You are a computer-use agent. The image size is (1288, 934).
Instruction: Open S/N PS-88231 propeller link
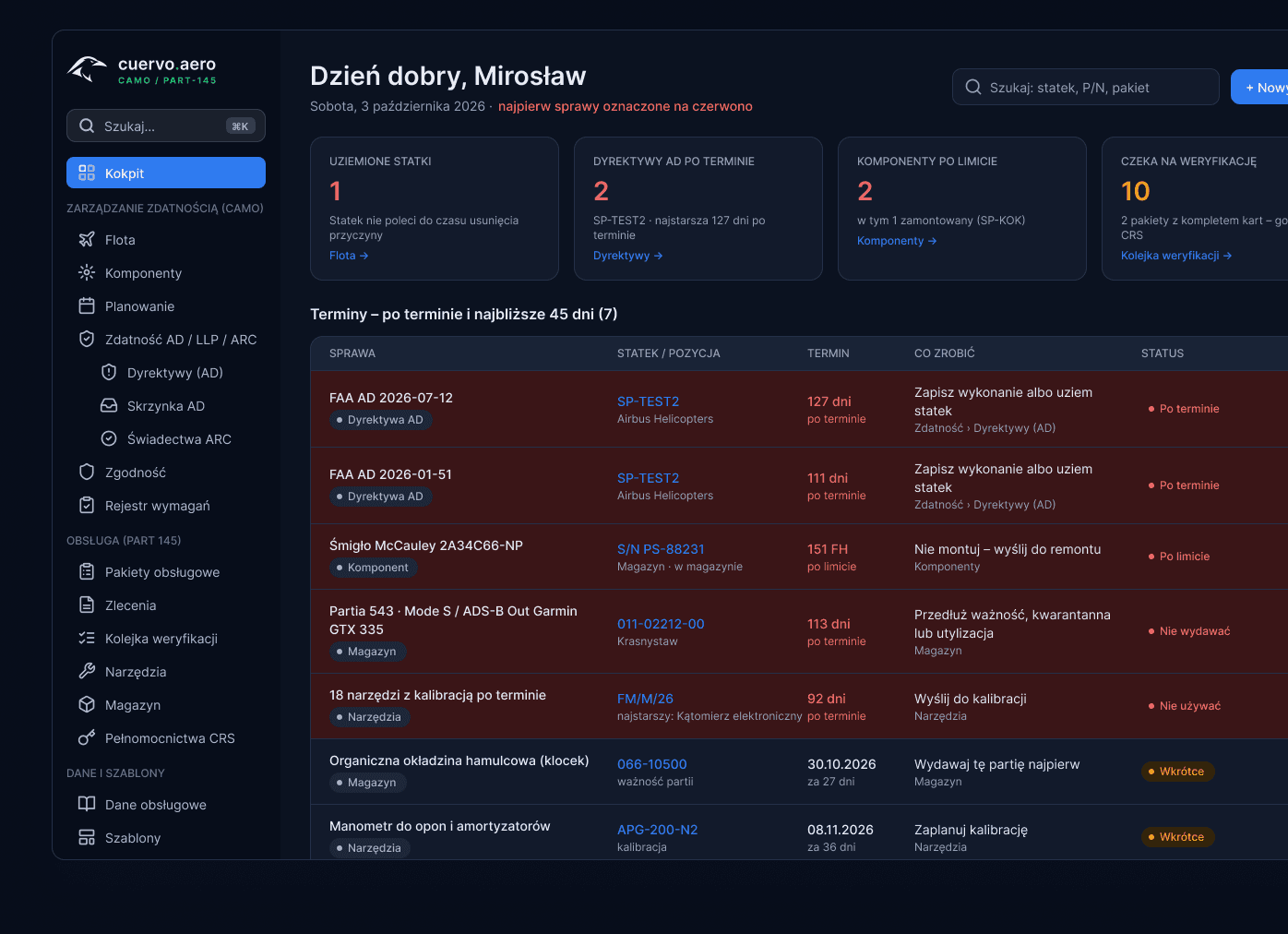point(661,549)
